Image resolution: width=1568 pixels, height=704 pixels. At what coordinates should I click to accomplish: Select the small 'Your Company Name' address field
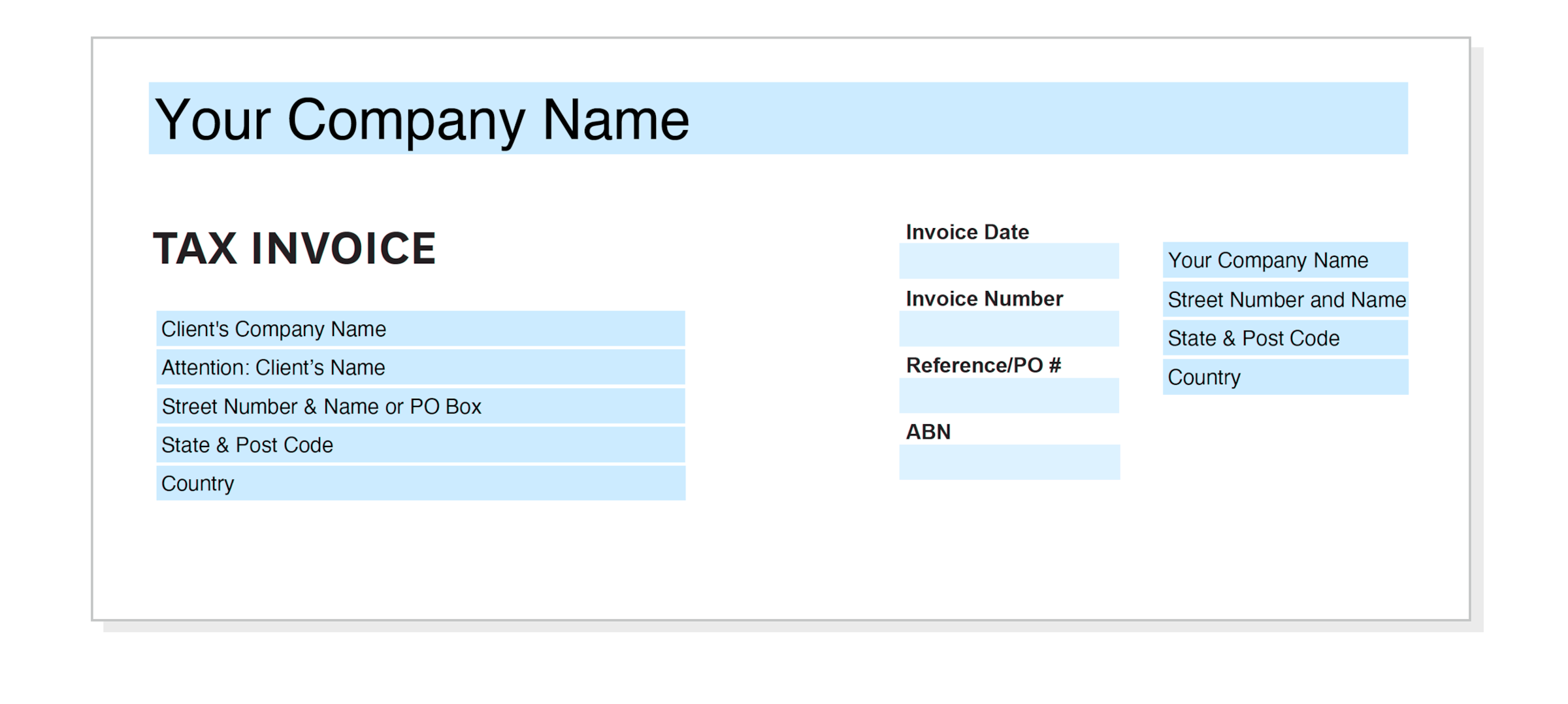[1285, 260]
